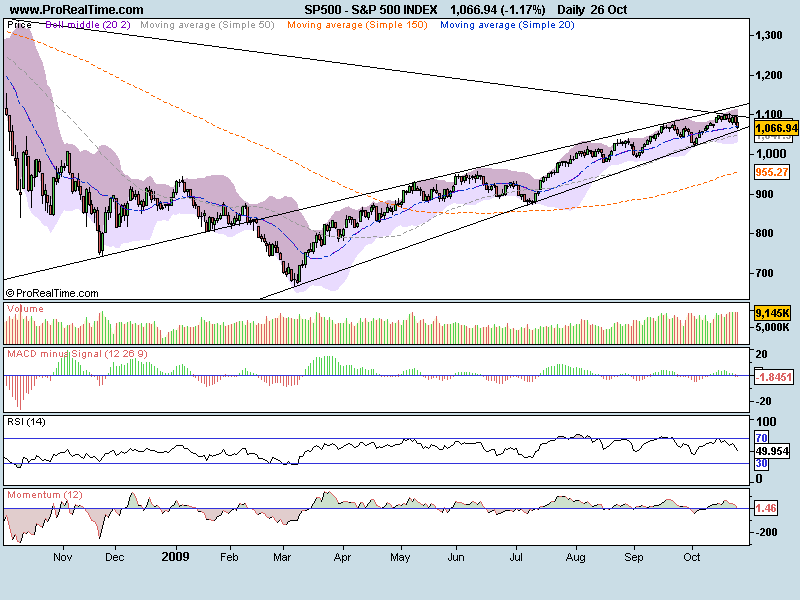Image resolution: width=800 pixels, height=600 pixels.
Task: Select the Boll middle (20 2) legend
Action: tap(88, 24)
